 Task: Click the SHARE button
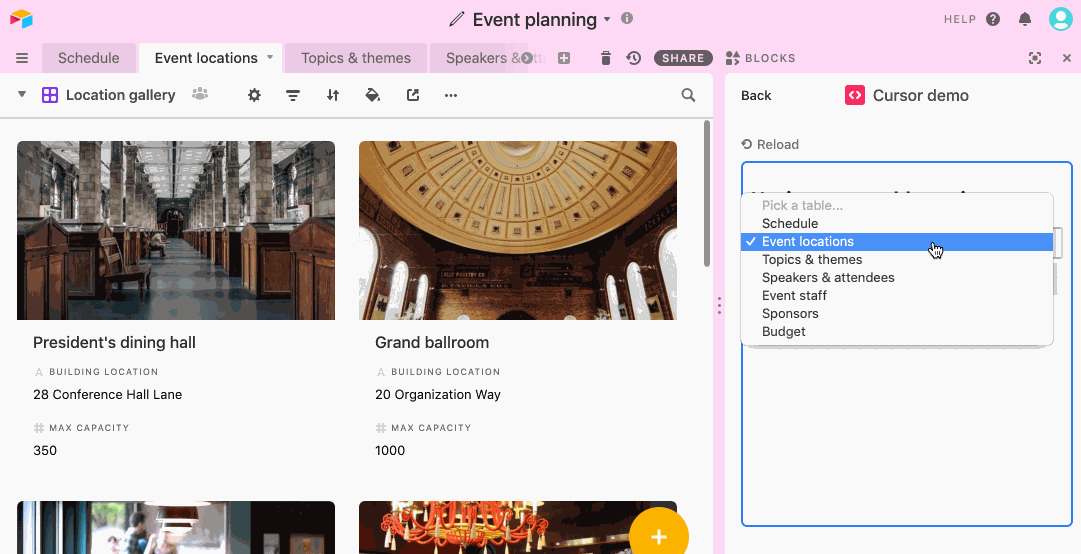[x=683, y=59]
